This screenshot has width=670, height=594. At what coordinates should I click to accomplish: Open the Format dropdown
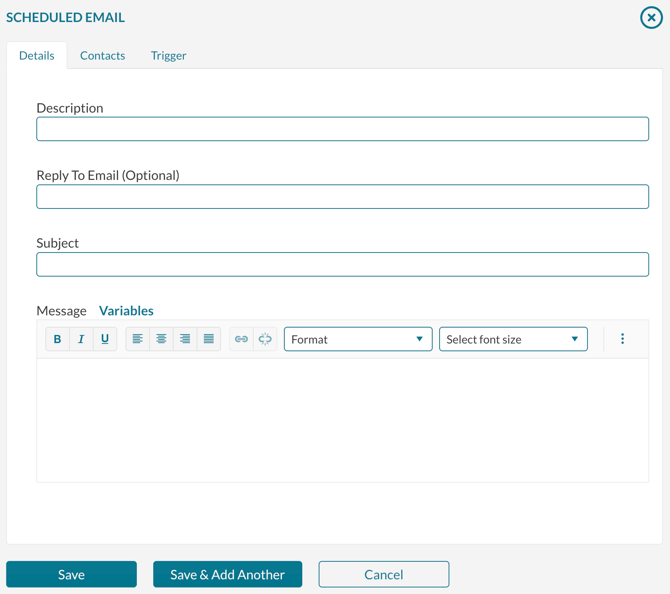[x=358, y=339]
